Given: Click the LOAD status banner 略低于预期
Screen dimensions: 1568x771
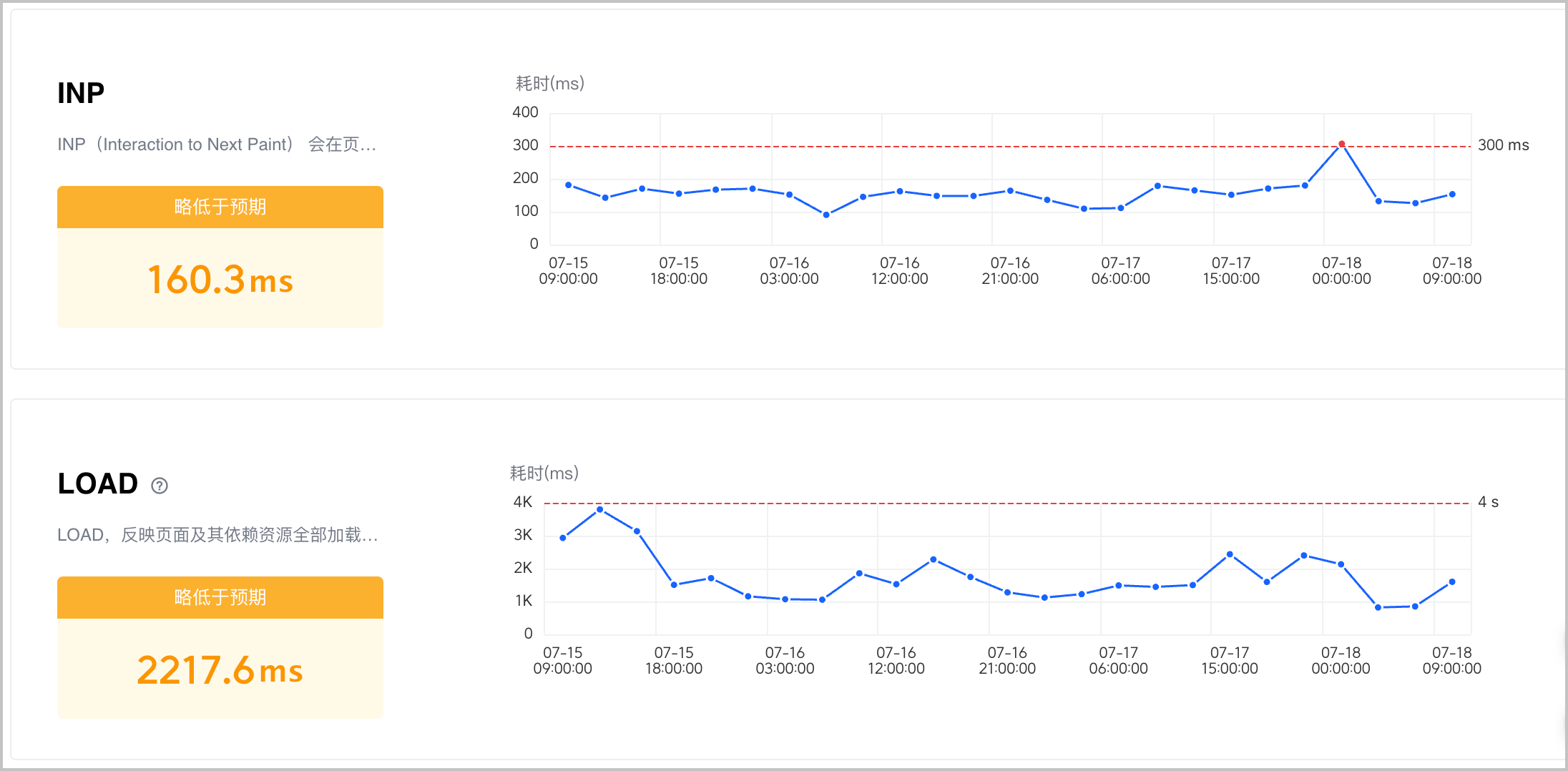Looking at the screenshot, I should click(x=220, y=597).
